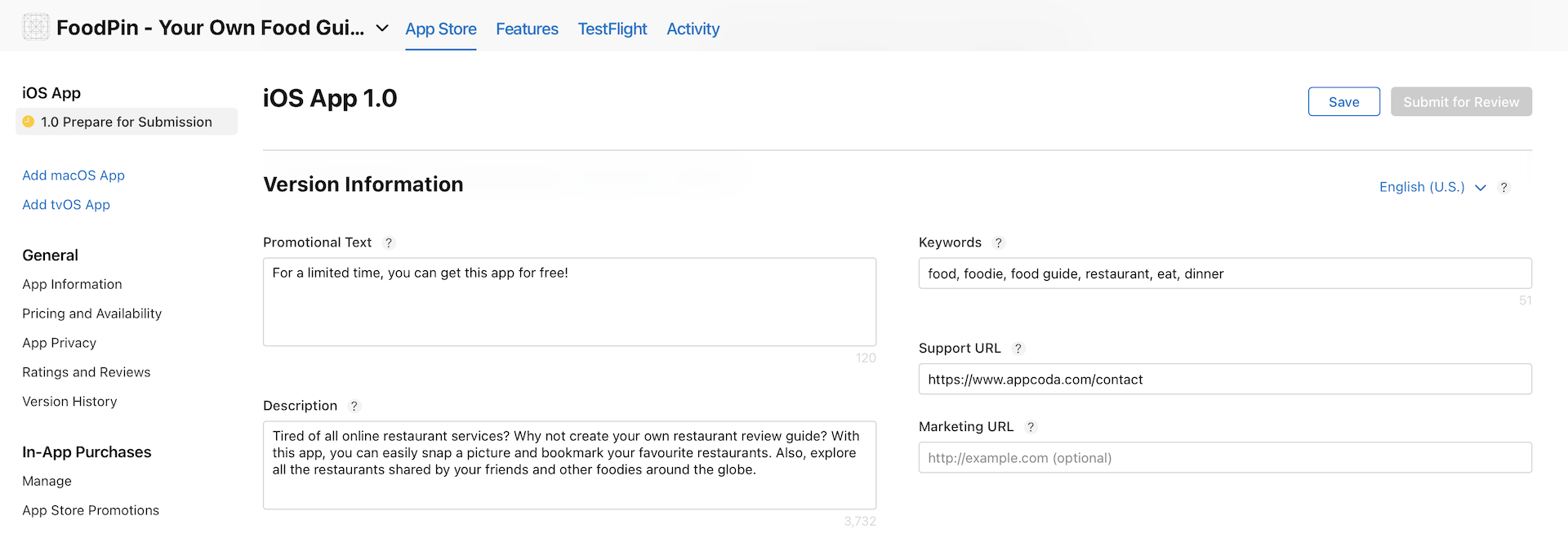Click help icon beside English (U.S.) language
The width and height of the screenshot is (1568, 538).
(x=1503, y=187)
